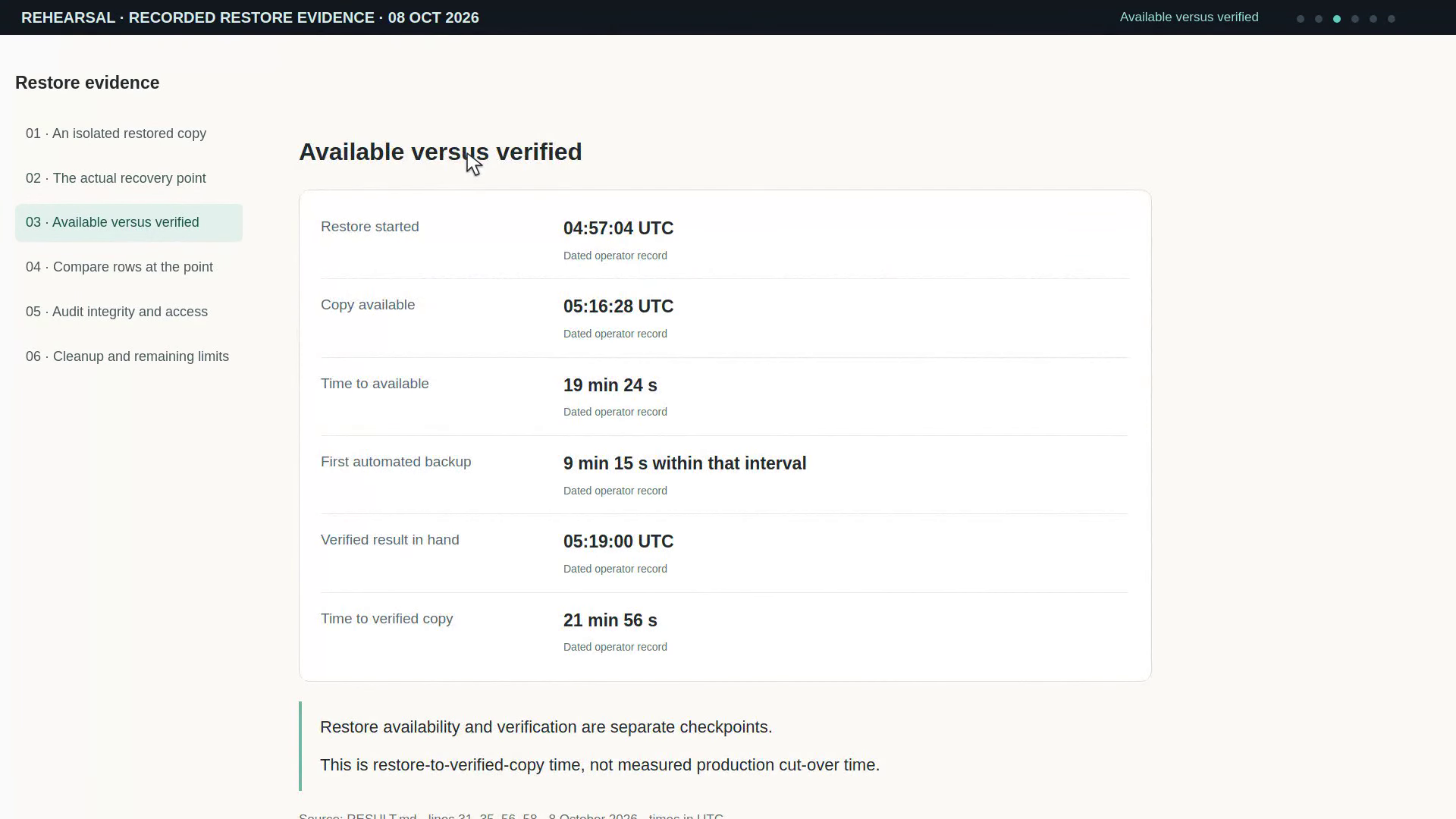Select the second pagination dot
The width and height of the screenshot is (1456, 819).
(x=1319, y=19)
